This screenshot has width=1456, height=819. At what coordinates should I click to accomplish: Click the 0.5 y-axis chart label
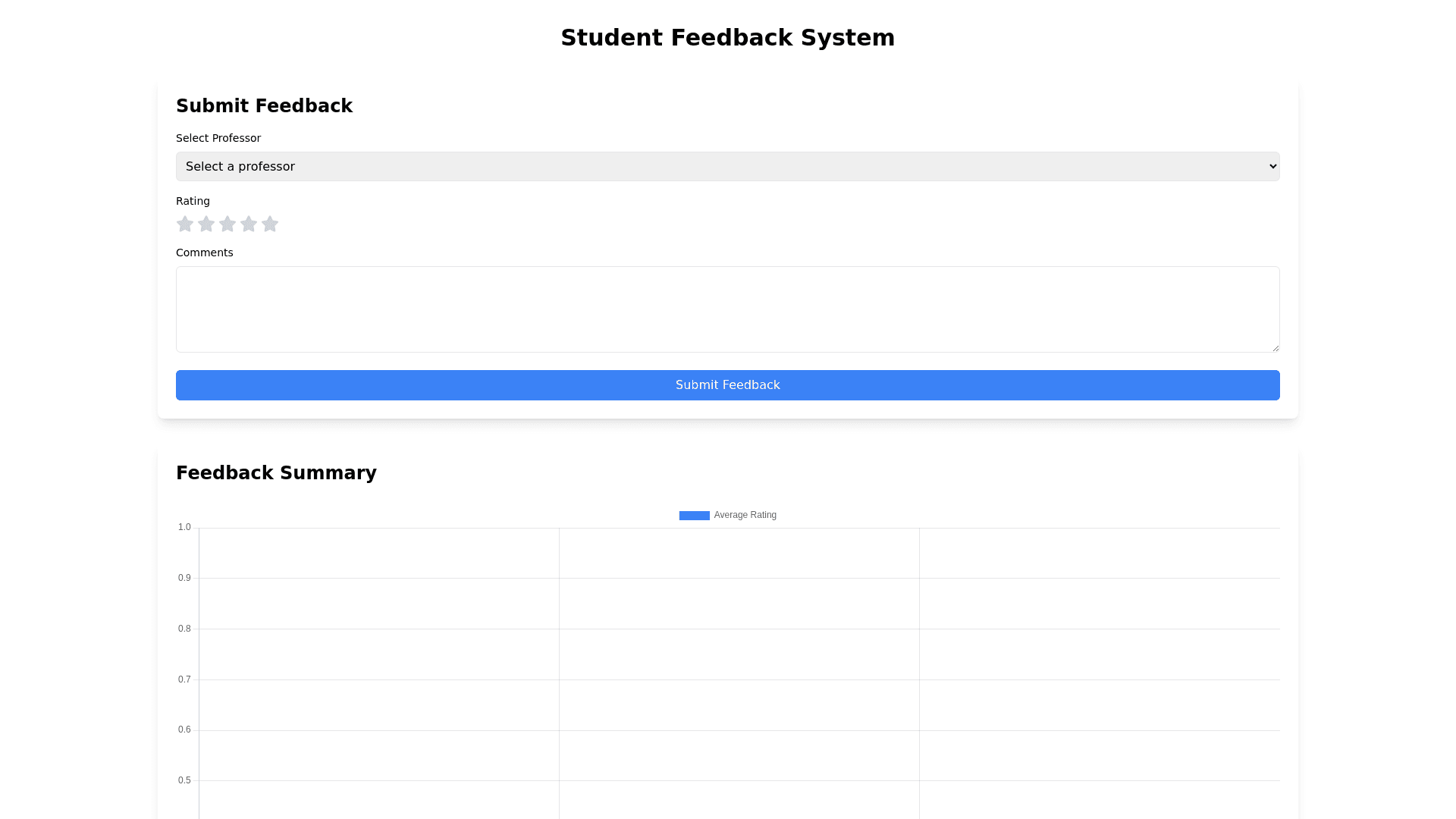184,780
